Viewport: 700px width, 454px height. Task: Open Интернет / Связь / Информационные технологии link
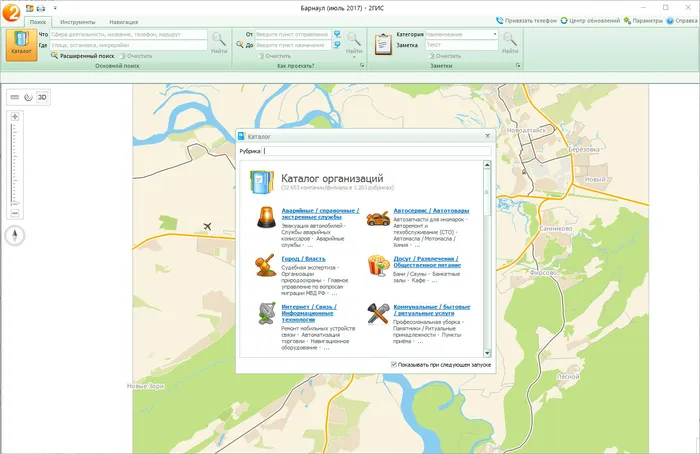click(x=309, y=313)
